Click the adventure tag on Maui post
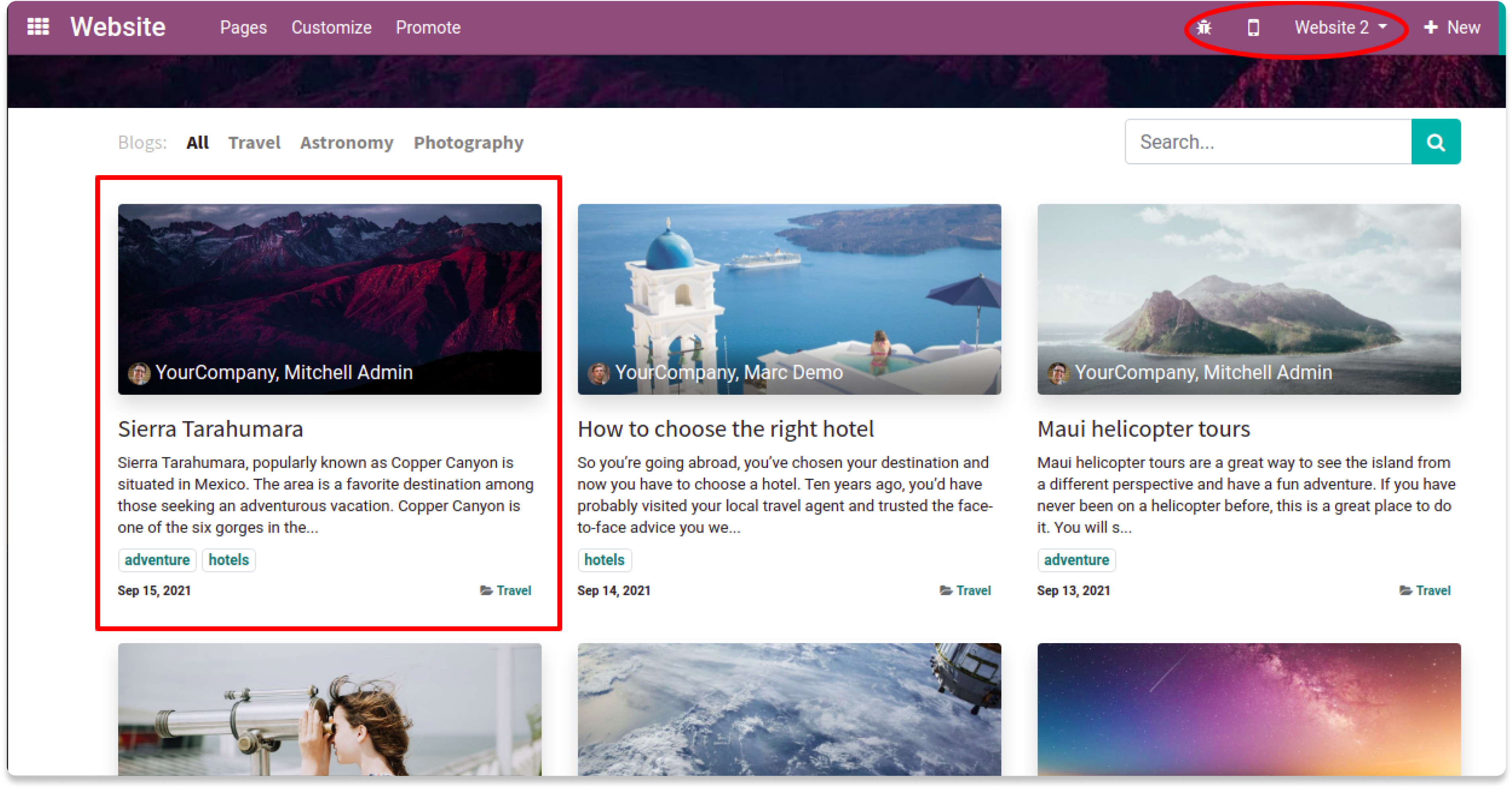The width and height of the screenshot is (1512, 788). [1076, 560]
